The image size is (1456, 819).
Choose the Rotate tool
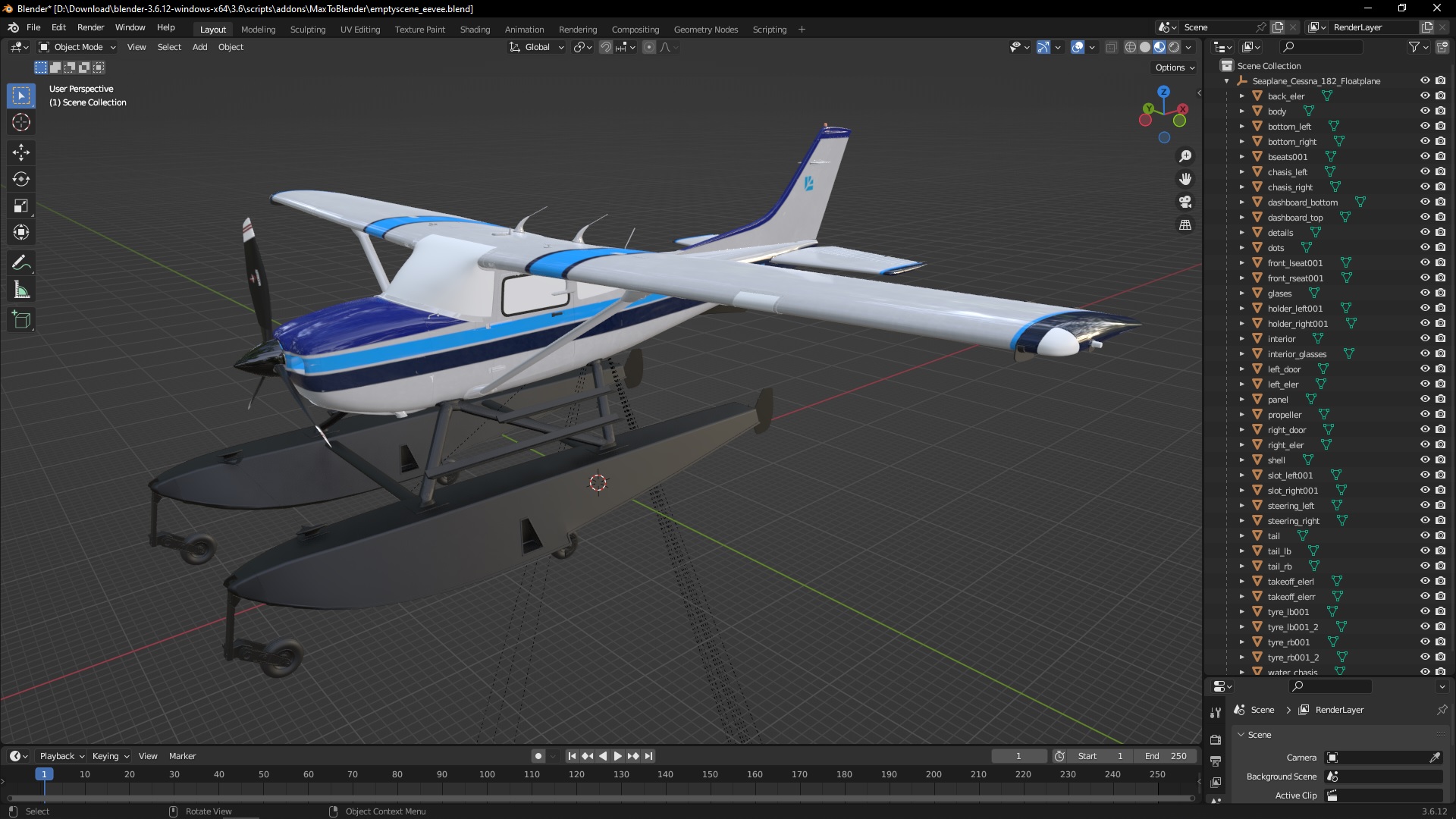[21, 179]
